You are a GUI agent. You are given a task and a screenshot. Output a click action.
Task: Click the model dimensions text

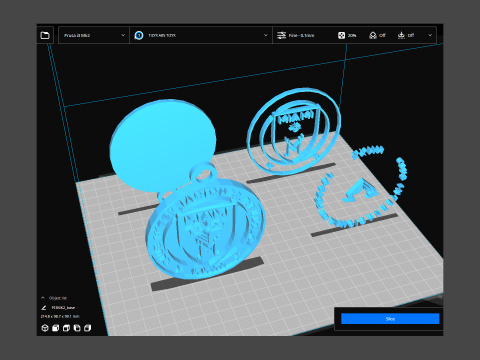tap(60, 316)
